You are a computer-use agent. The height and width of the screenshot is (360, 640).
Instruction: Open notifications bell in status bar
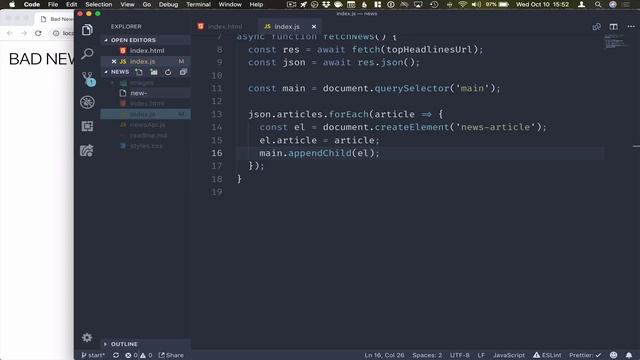[x=629, y=355]
